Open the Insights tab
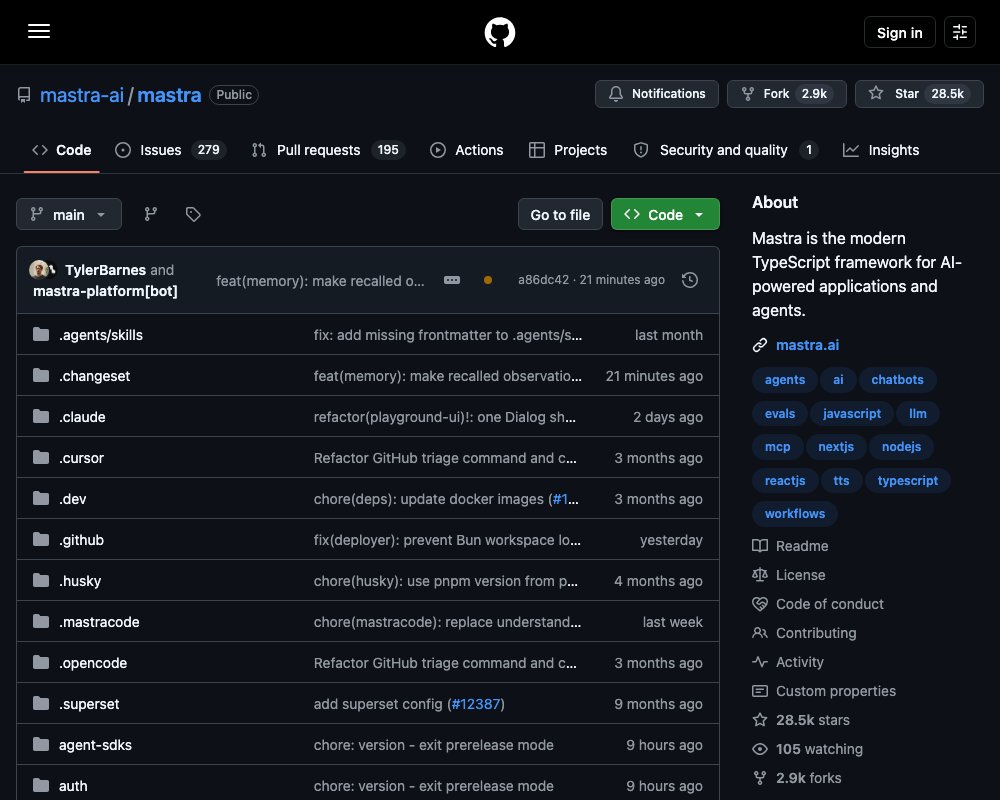The width and height of the screenshot is (1000, 800). pos(881,150)
